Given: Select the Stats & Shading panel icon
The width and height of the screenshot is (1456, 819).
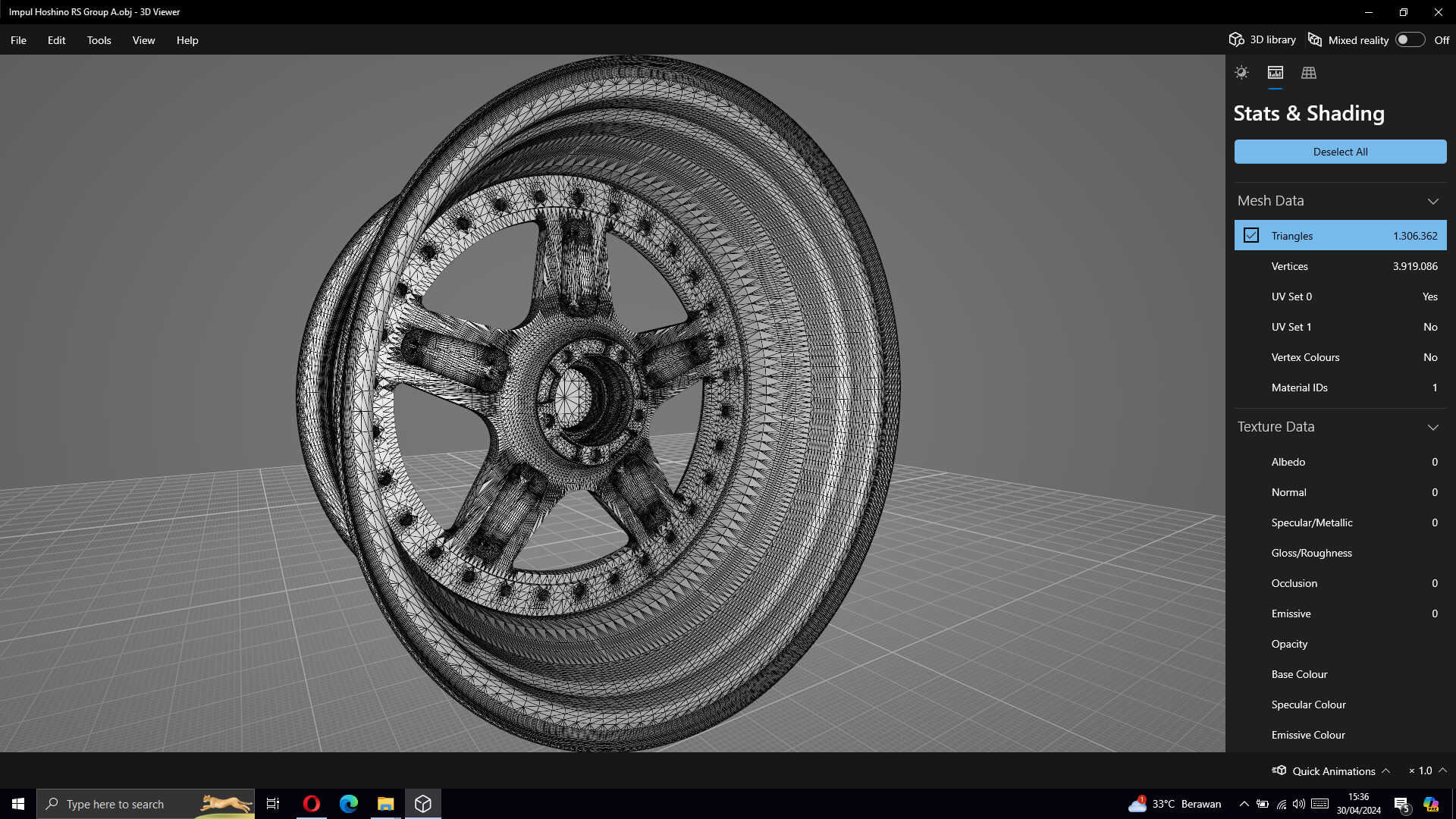Looking at the screenshot, I should point(1275,73).
